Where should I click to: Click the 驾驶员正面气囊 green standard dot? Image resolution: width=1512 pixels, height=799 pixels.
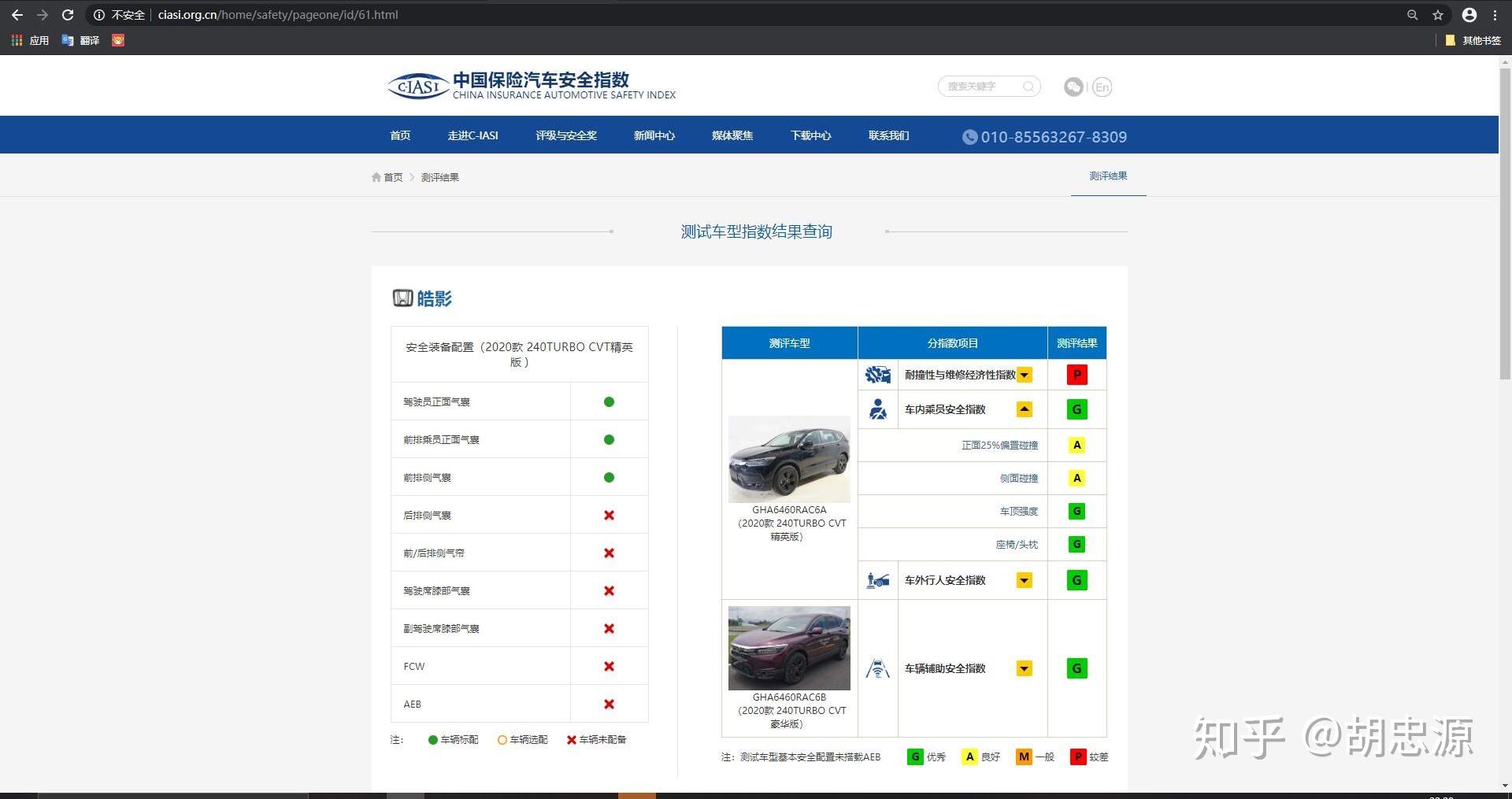609,401
